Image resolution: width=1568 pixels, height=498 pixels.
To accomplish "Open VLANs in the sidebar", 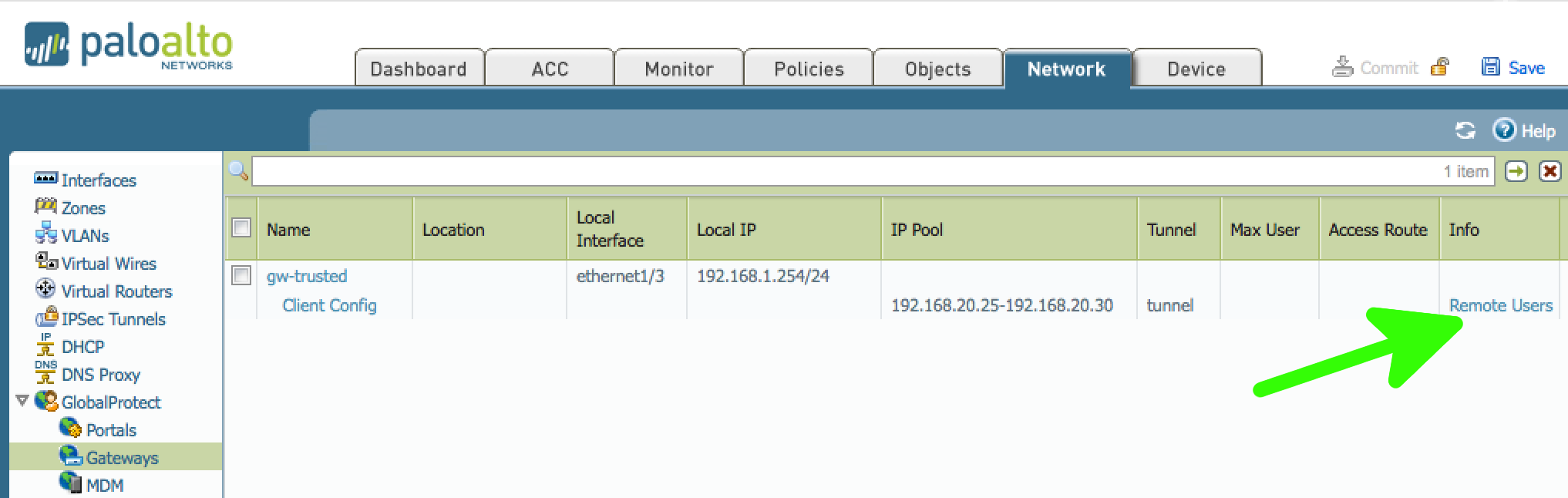I will [x=86, y=236].
